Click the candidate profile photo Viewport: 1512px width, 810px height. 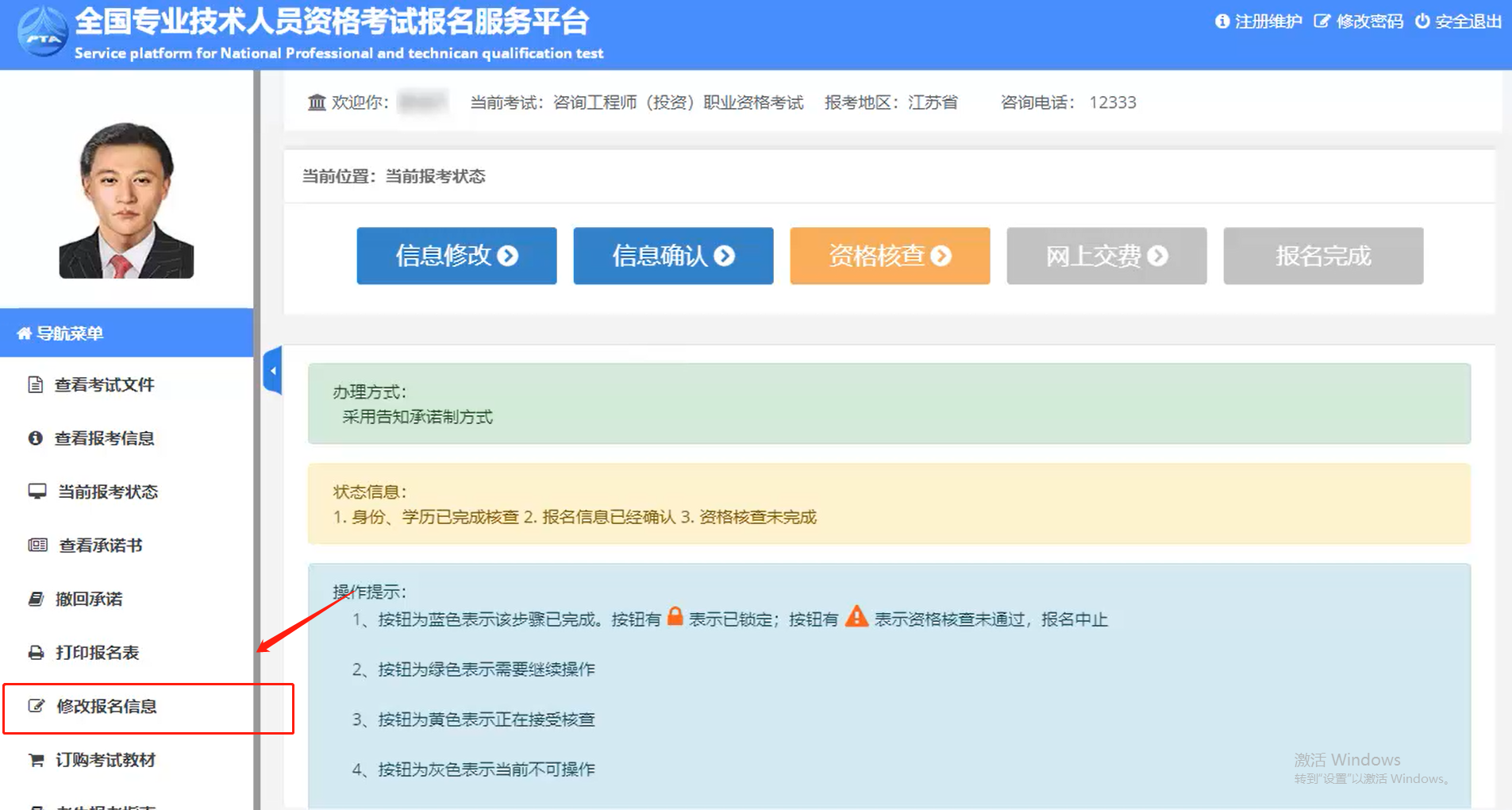pyautogui.click(x=126, y=200)
